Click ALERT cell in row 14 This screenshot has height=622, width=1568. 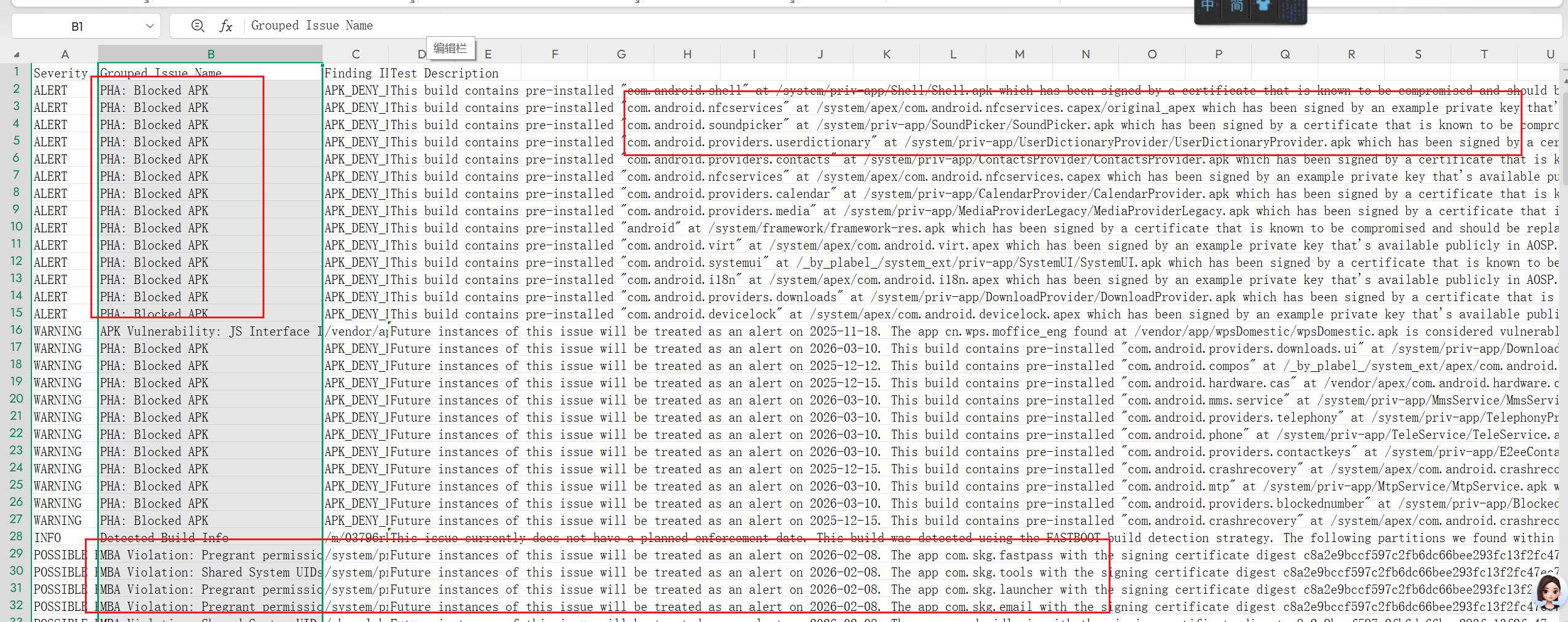[x=65, y=297]
